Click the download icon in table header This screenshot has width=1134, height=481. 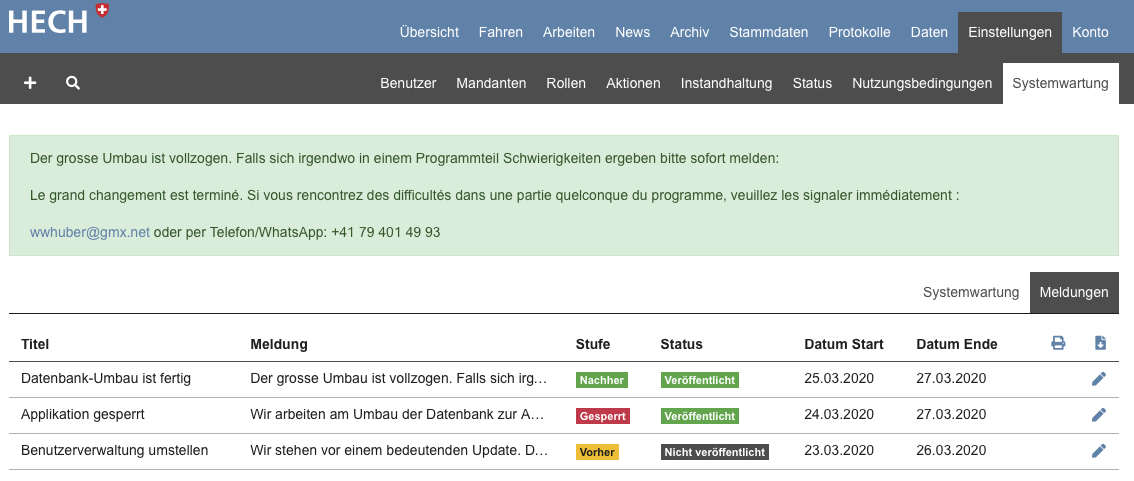tap(1100, 343)
